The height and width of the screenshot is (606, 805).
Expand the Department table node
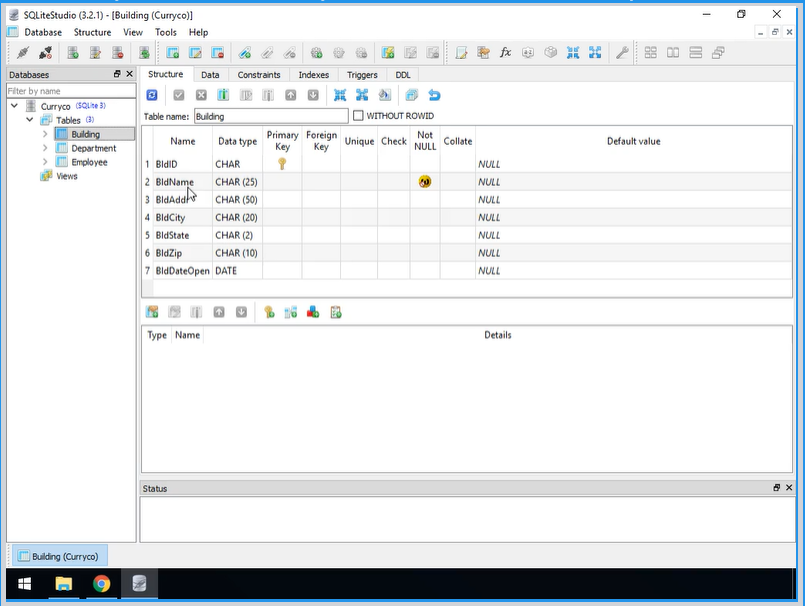[47, 147]
